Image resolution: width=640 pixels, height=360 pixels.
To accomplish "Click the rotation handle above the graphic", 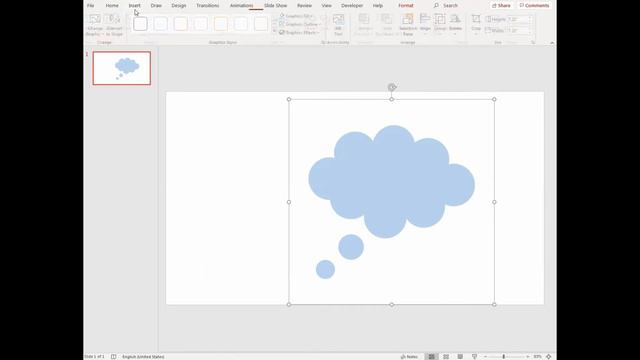I will (x=391, y=87).
